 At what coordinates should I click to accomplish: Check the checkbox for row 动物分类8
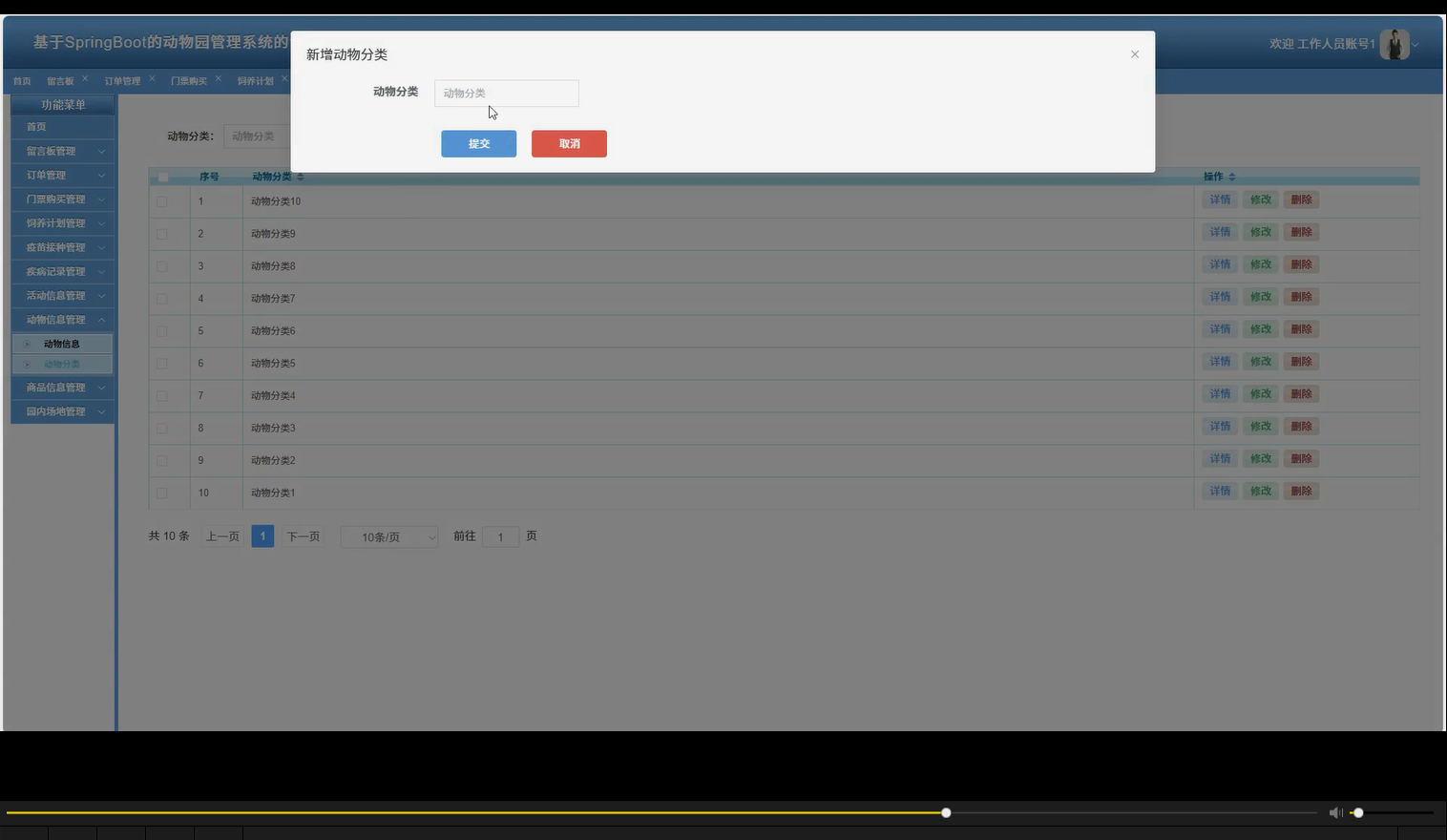tap(161, 266)
